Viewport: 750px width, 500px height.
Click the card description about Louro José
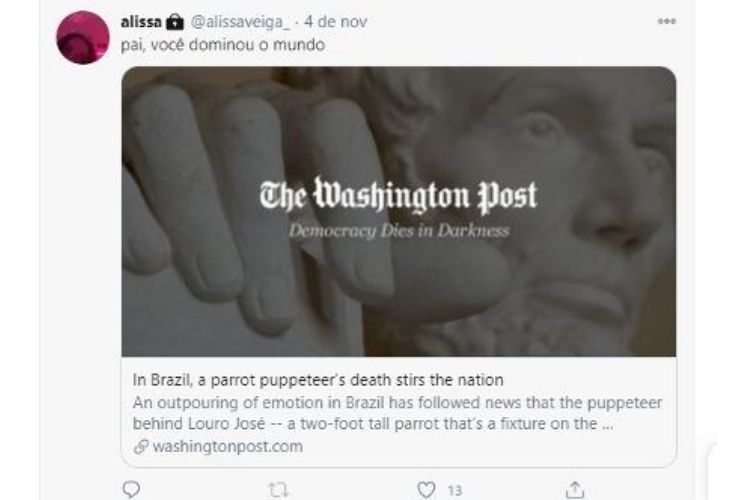click(x=397, y=413)
